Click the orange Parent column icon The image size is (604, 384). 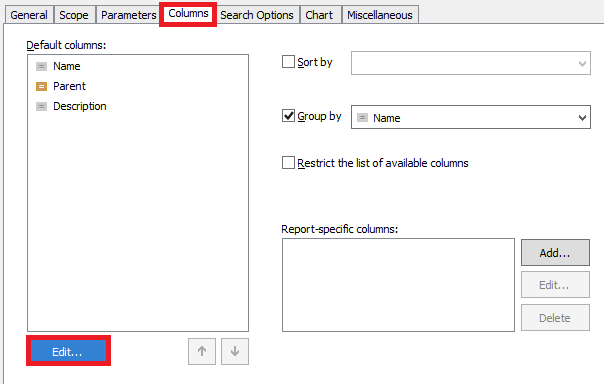point(41,86)
